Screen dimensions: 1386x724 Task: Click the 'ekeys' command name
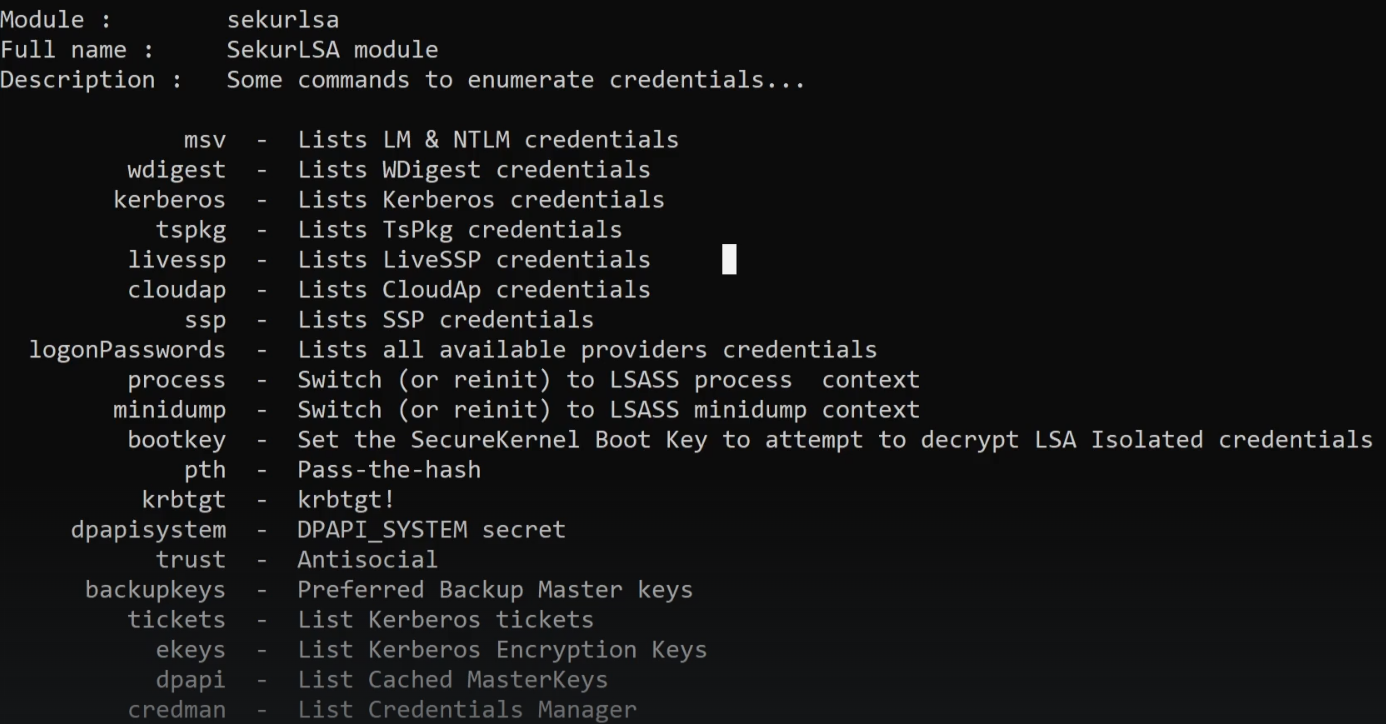(190, 649)
